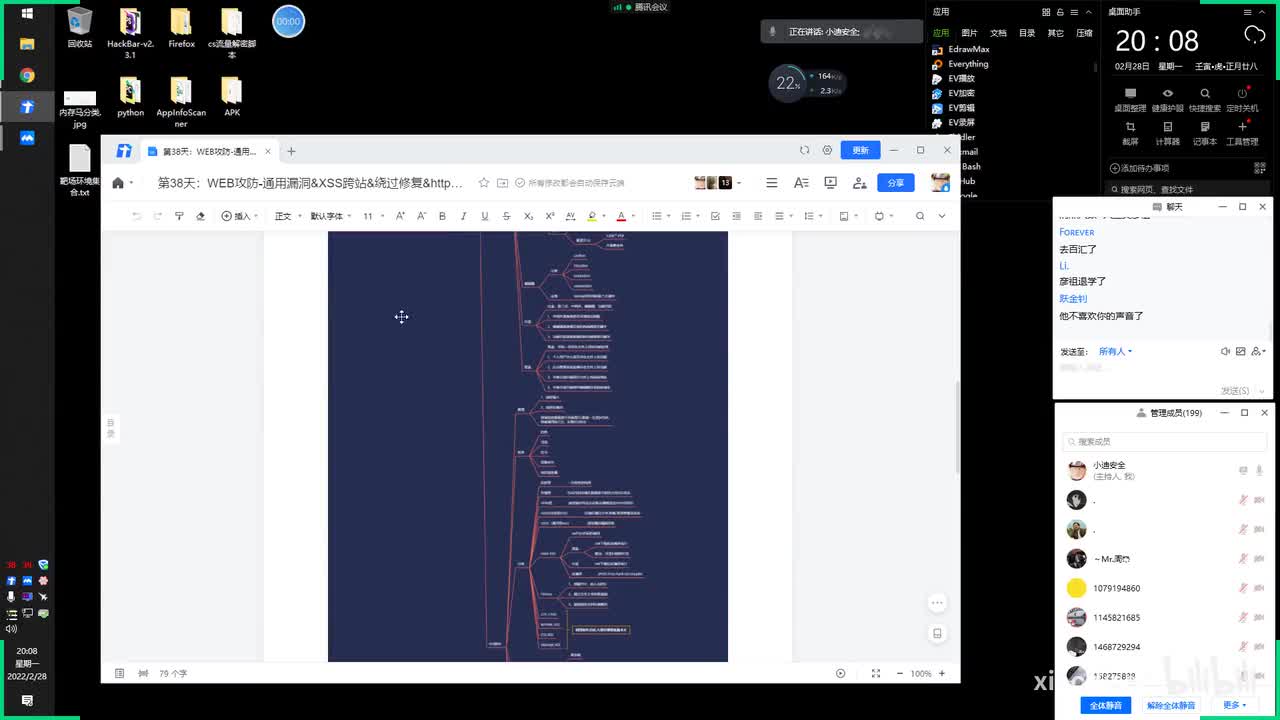
Task: Open the outline panel icon at left margin
Action: 111,428
